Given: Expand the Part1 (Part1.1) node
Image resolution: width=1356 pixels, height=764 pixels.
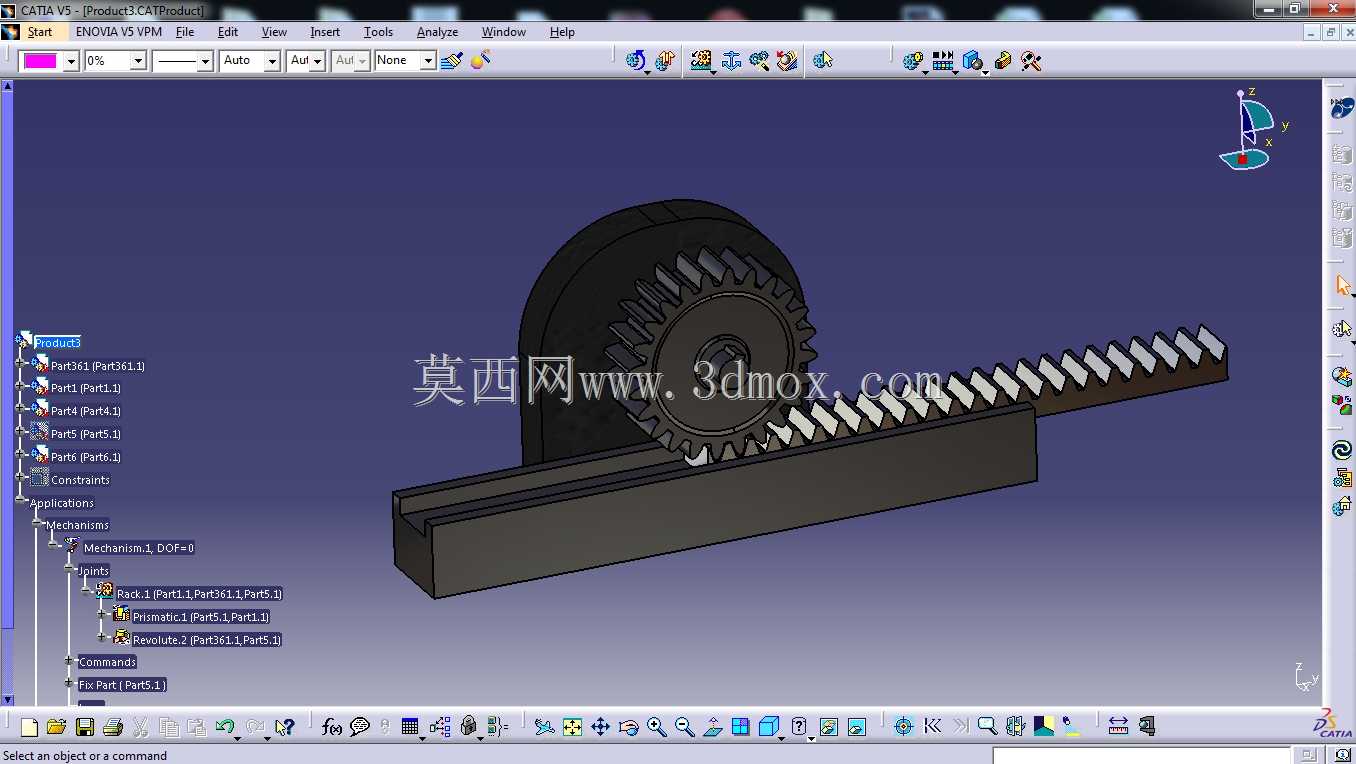Looking at the screenshot, I should tap(21, 386).
